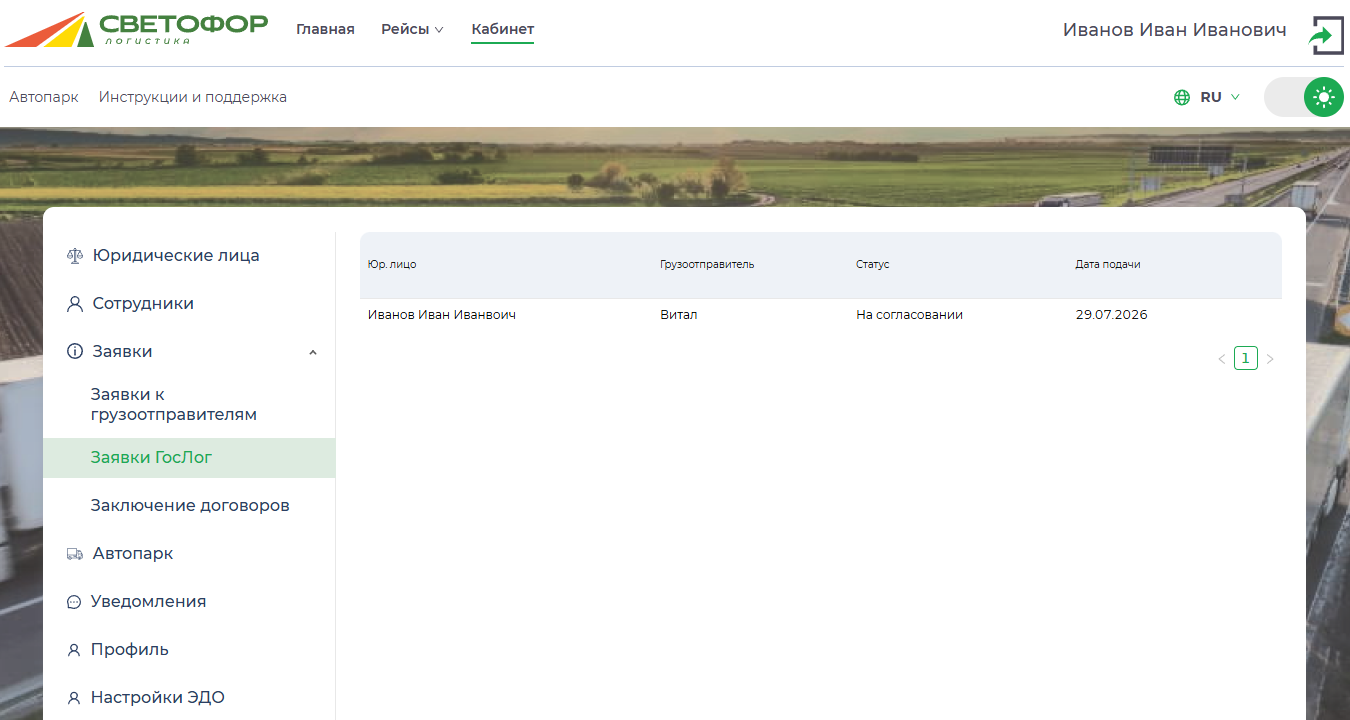Open Заключение договоров
Viewport: 1350px width, 720px height.
[190, 505]
